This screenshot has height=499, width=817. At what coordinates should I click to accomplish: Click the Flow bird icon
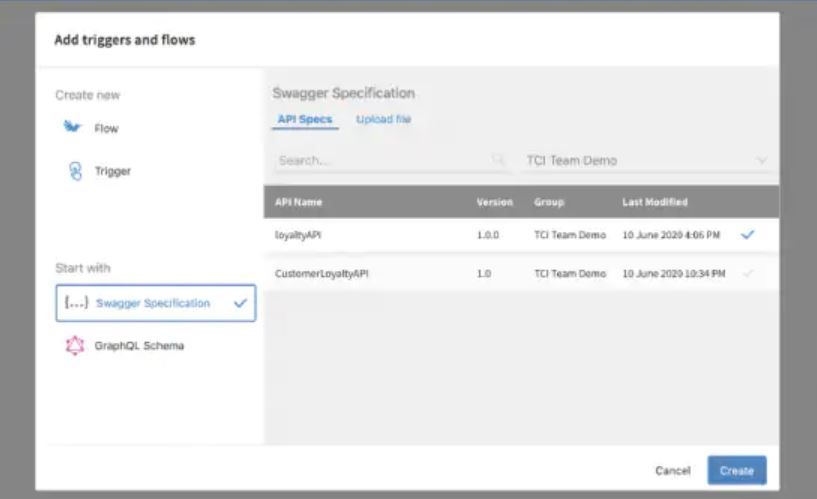tap(72, 128)
